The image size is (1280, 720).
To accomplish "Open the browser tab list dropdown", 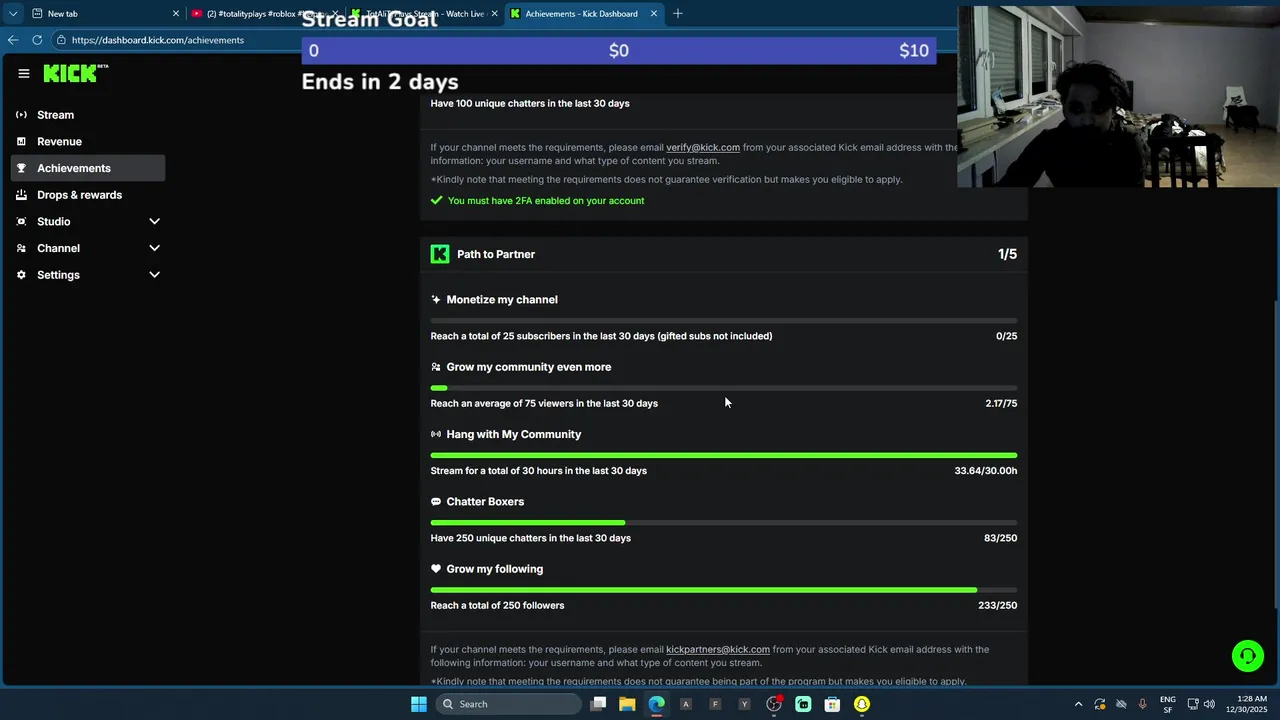I will (12, 13).
